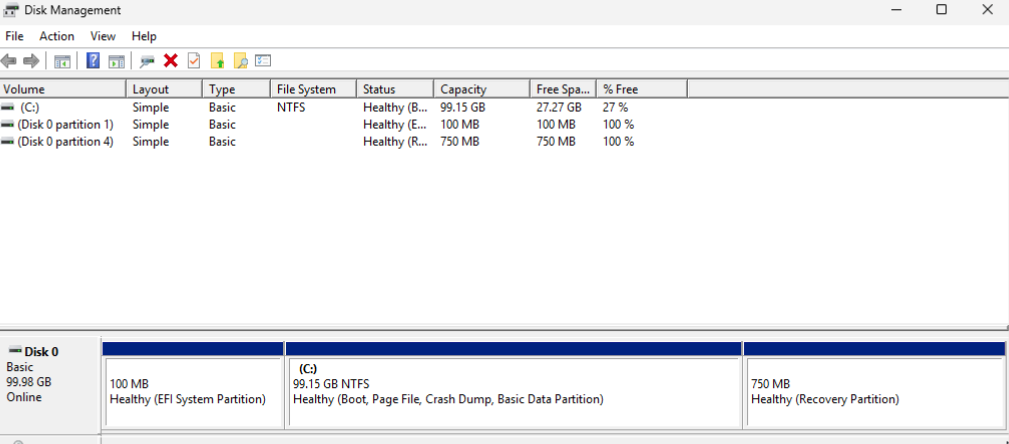The image size is (1009, 444).
Task: Close the Disk Management window
Action: point(987,10)
